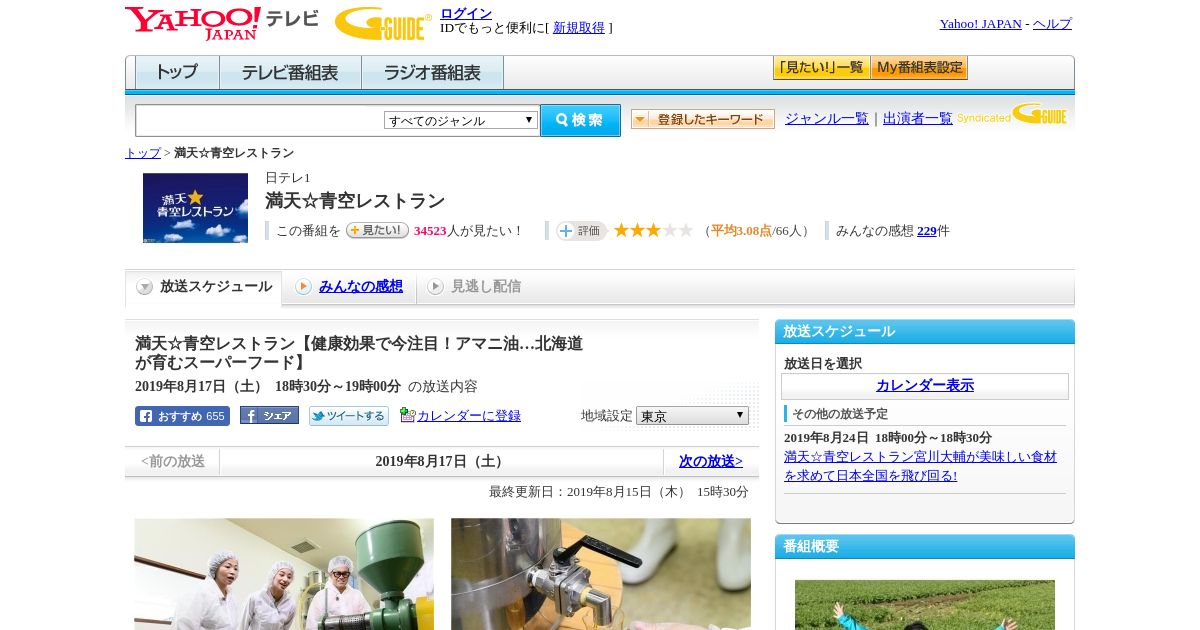Click the star rating display
1200x630 pixels.
click(x=653, y=230)
